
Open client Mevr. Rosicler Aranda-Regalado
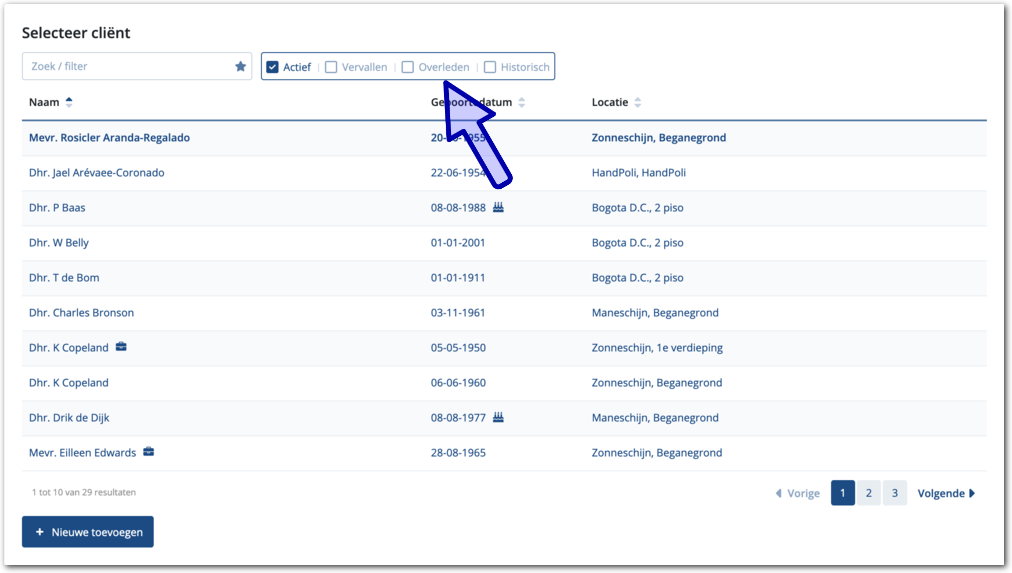109,138
